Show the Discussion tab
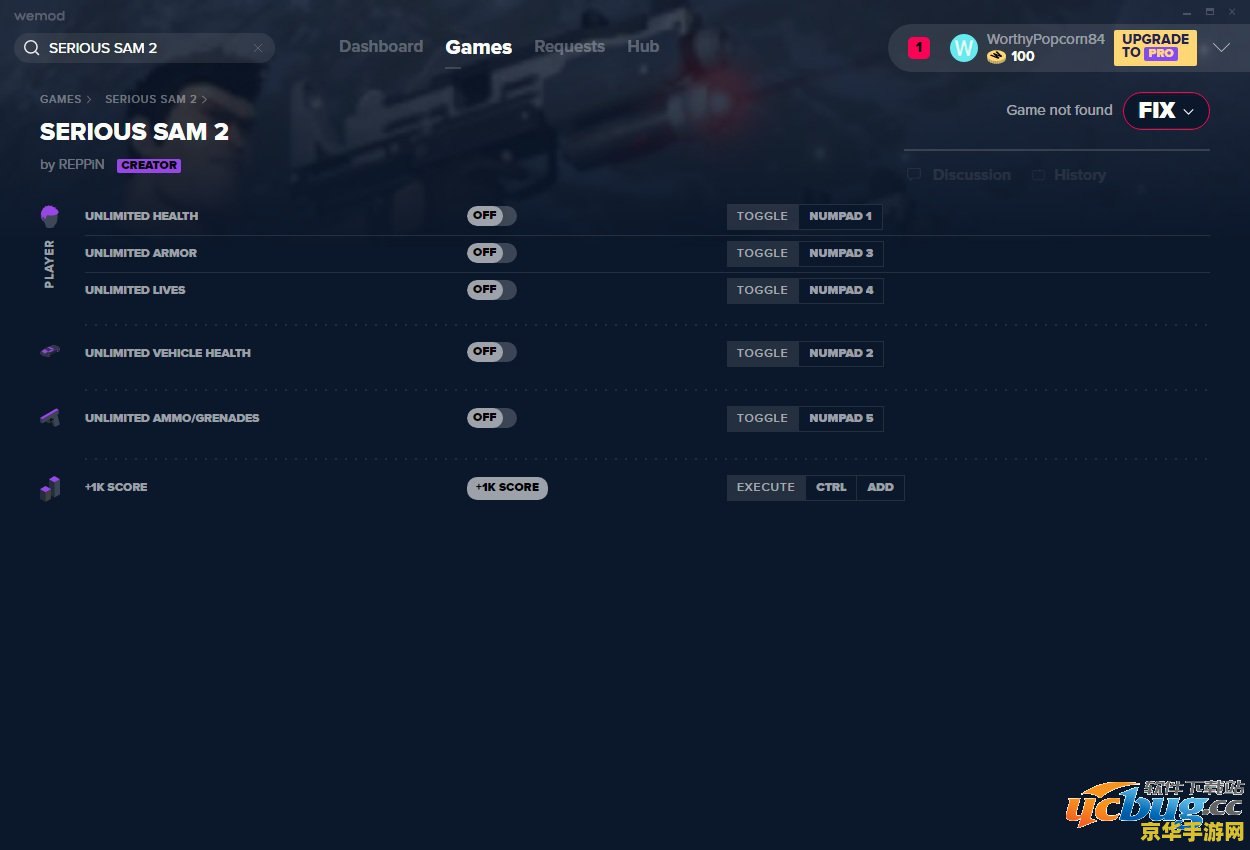The image size is (1250, 850). 971,175
